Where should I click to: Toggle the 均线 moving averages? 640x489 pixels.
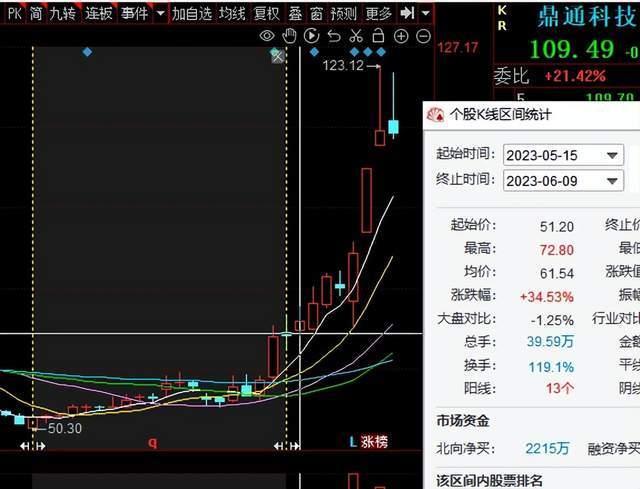(232, 13)
